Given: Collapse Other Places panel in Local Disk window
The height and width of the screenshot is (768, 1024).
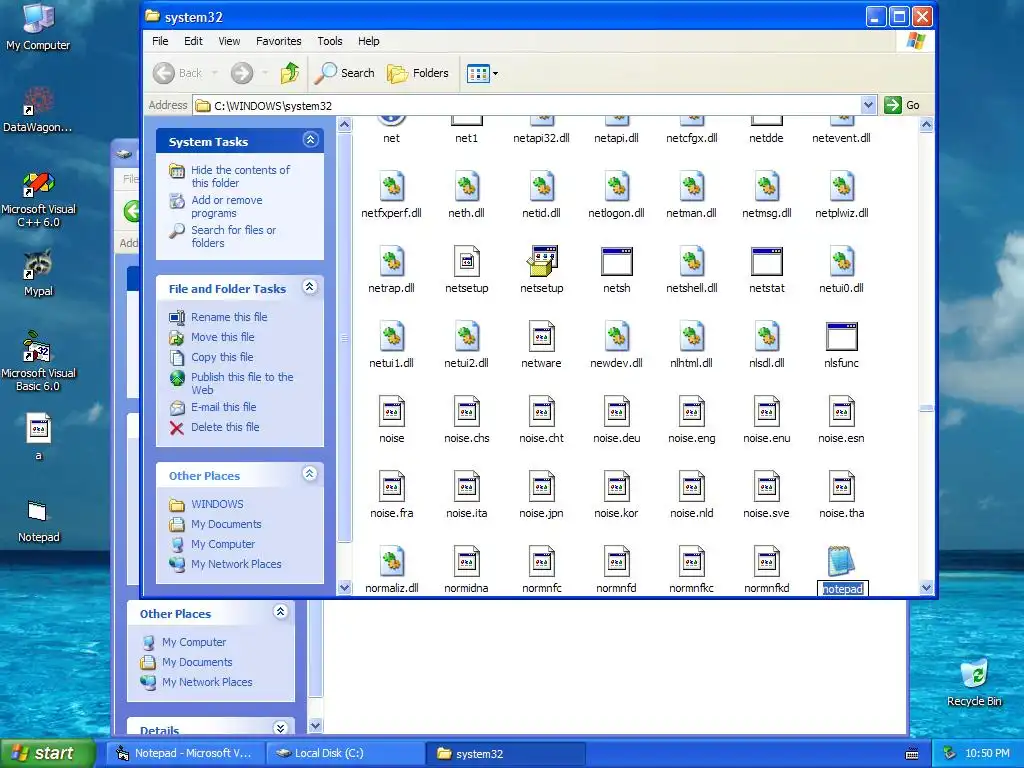Looking at the screenshot, I should (x=281, y=612).
